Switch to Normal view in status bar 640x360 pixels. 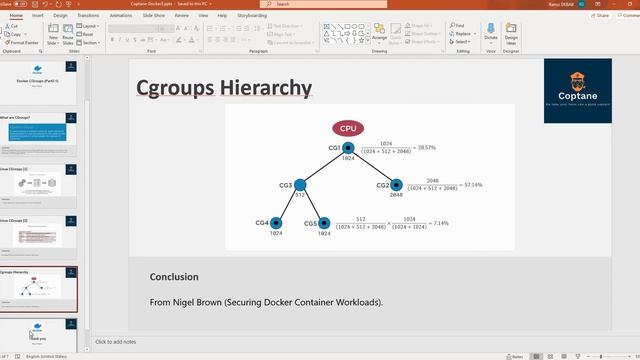[536, 356]
